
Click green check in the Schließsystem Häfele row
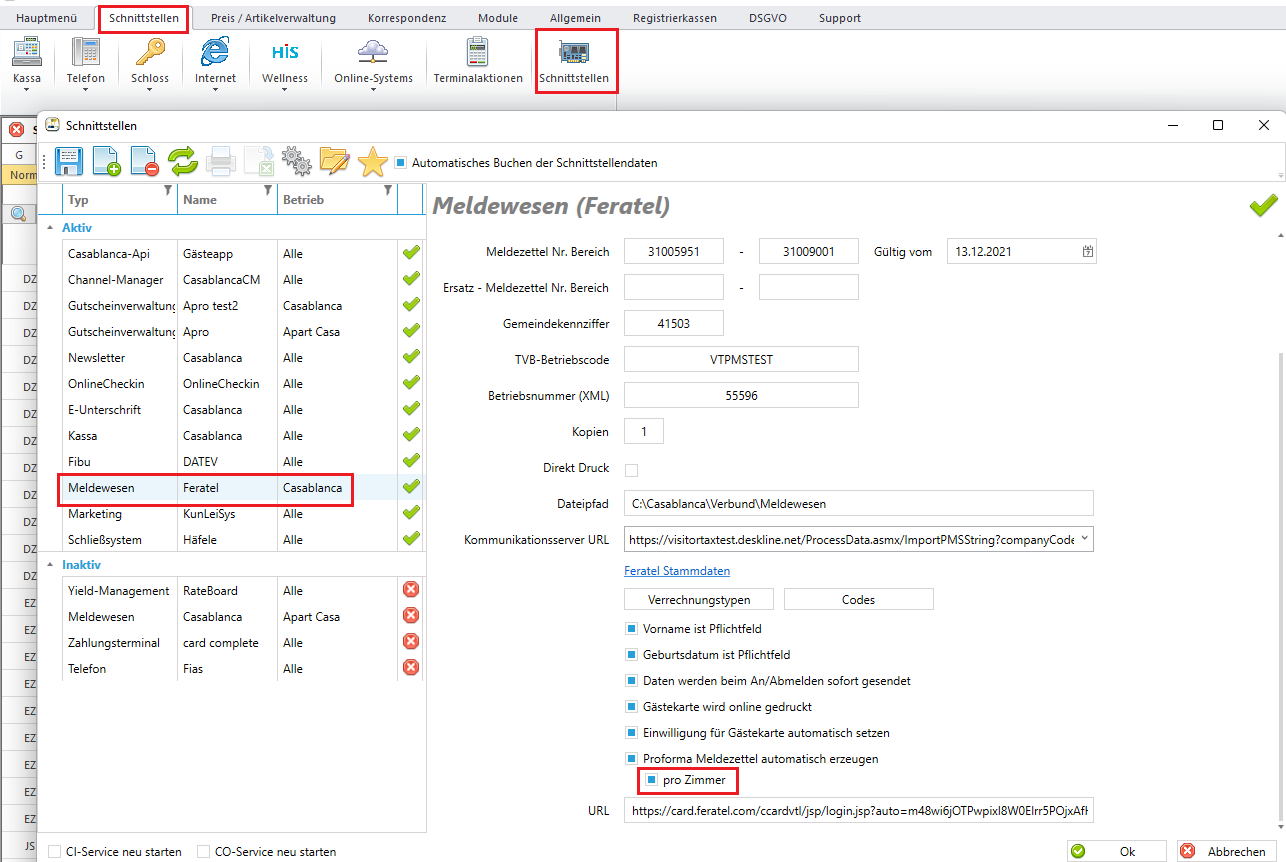click(410, 539)
